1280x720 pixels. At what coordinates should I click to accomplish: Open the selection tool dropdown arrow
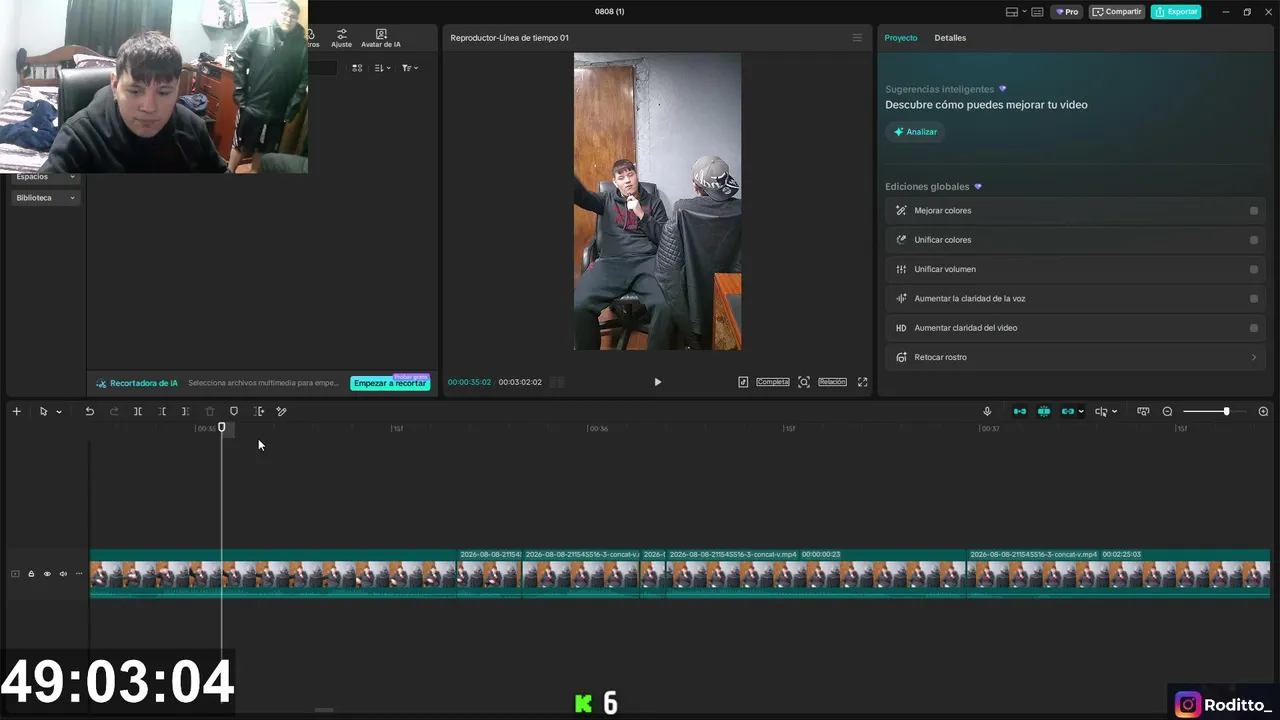coord(59,412)
